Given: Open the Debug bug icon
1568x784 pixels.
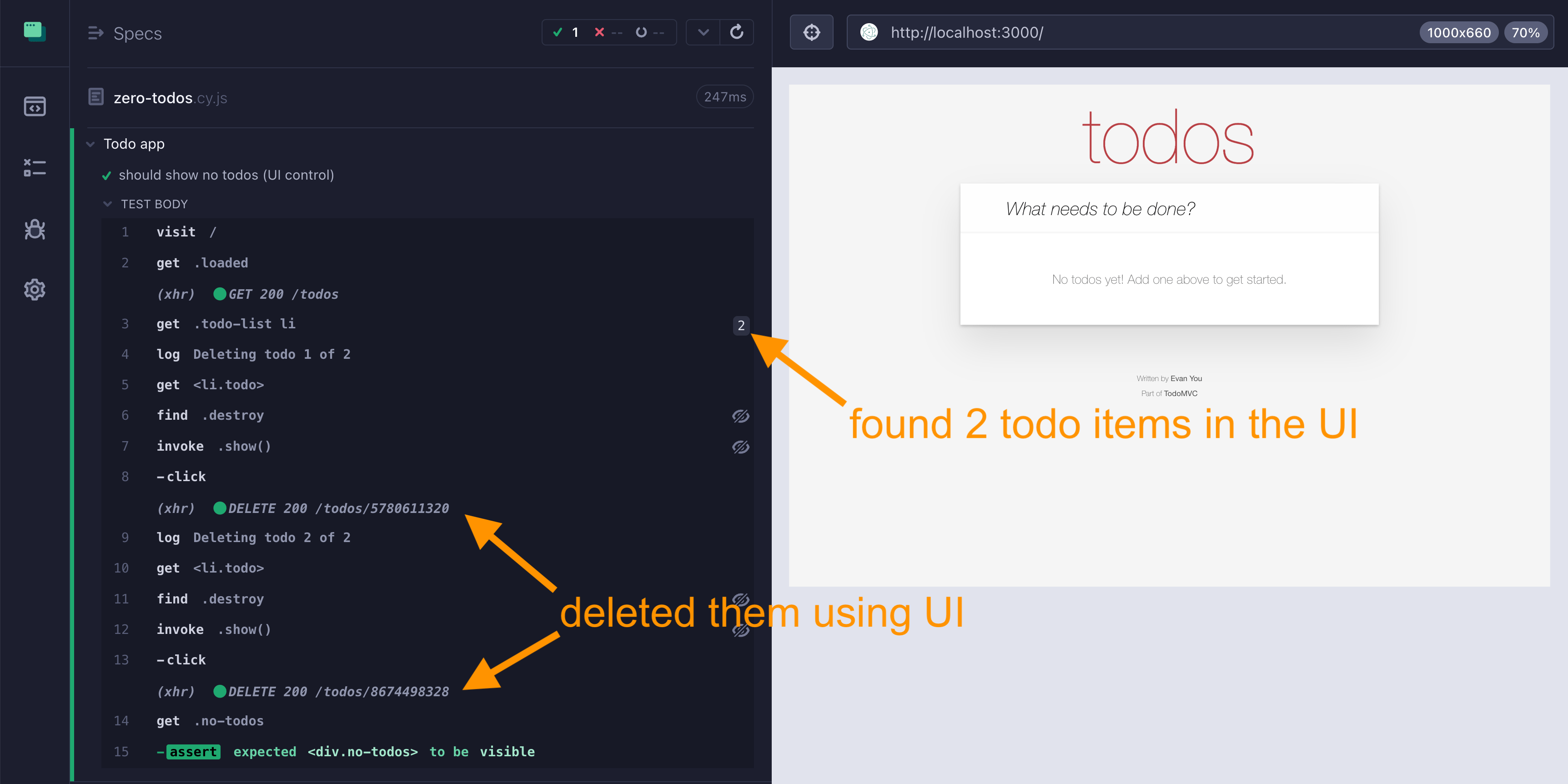Looking at the screenshot, I should pyautogui.click(x=35, y=229).
